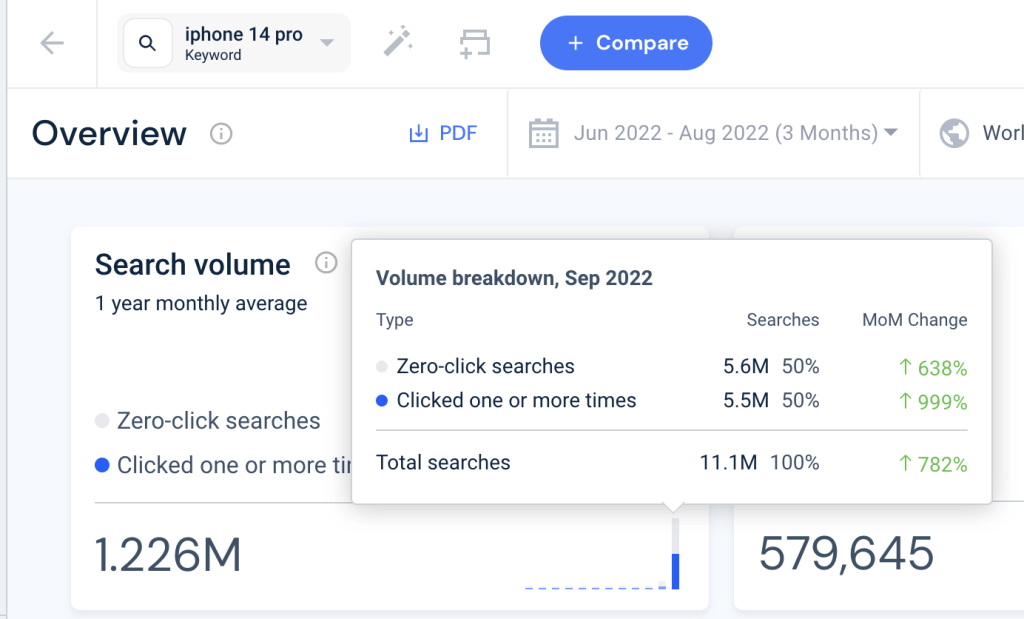
Task: Click the 579,645 metric value
Action: tap(846, 554)
